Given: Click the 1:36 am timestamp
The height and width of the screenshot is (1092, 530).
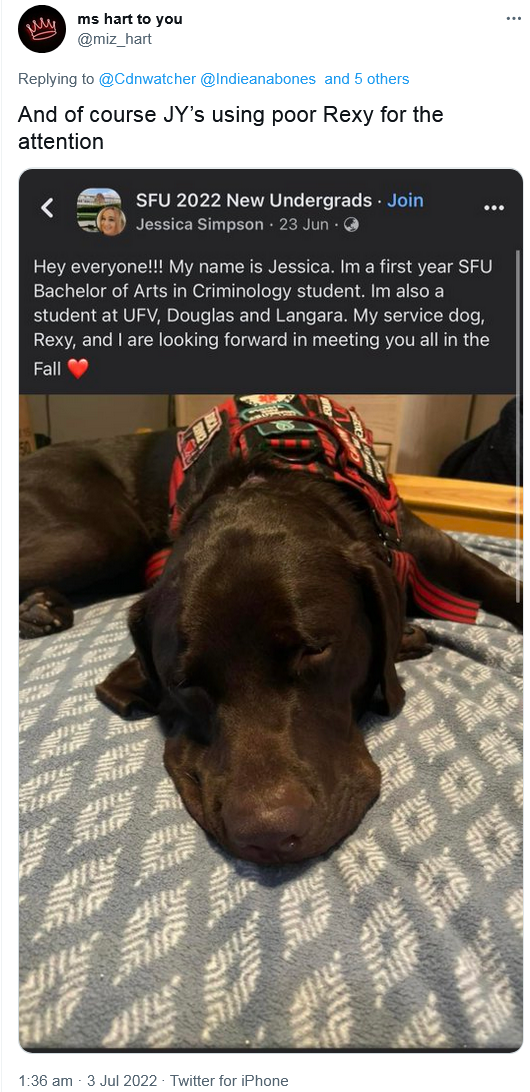Looking at the screenshot, I should (x=45, y=1081).
